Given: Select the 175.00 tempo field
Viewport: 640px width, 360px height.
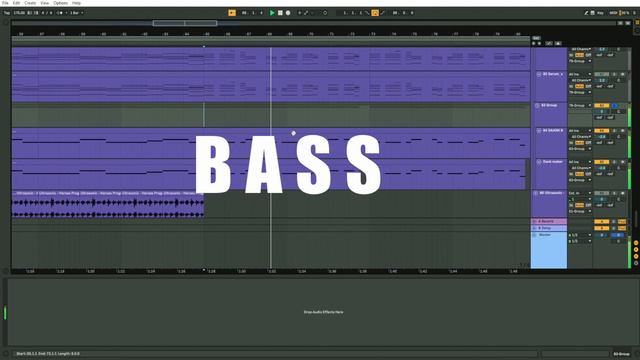Looking at the screenshot, I should [x=19, y=13].
